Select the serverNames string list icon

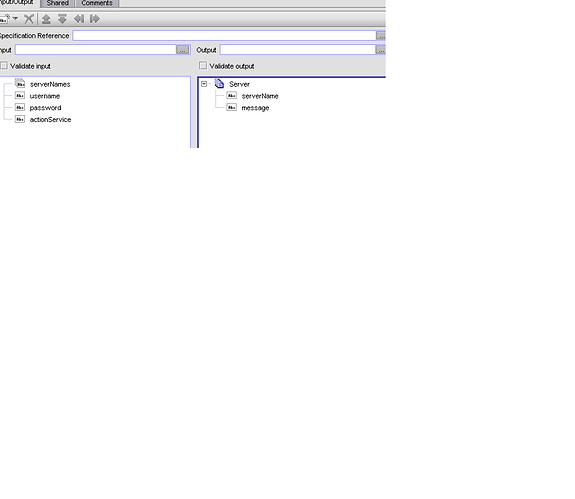pyautogui.click(x=20, y=84)
